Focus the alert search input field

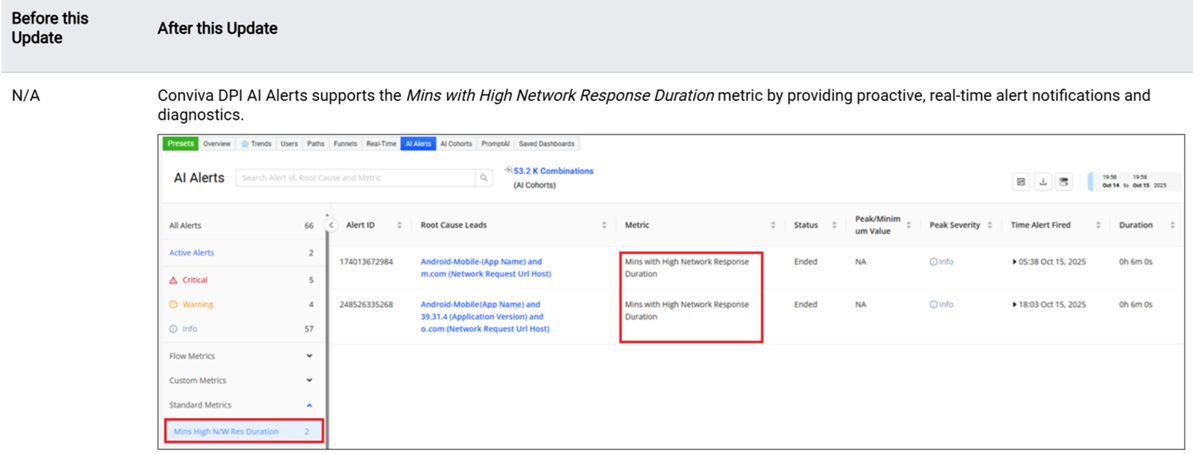pos(355,178)
